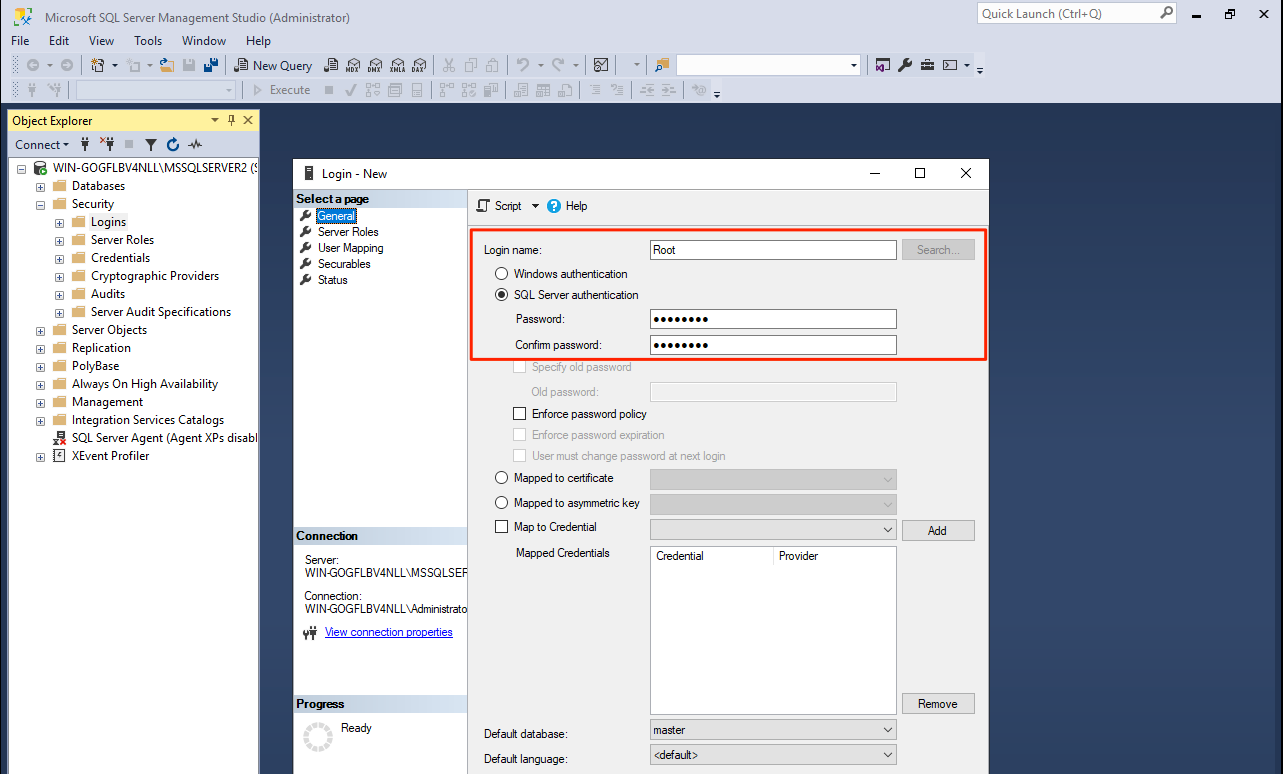Viewport: 1283px width, 774px height.
Task: Click the New Query toolbar button
Action: coord(273,65)
